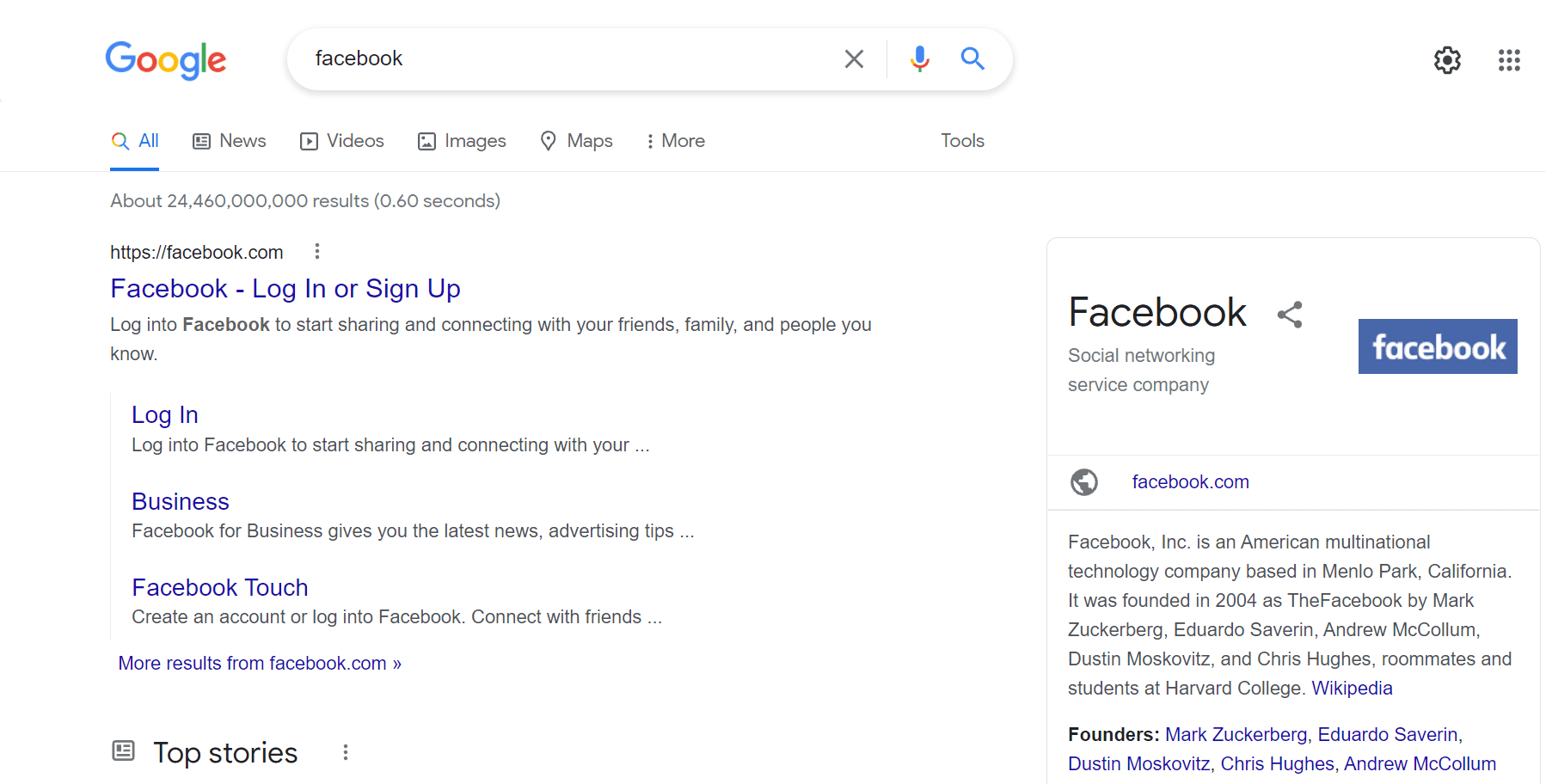Open the More search options dropdown
The width and height of the screenshot is (1546, 784).
tap(675, 140)
